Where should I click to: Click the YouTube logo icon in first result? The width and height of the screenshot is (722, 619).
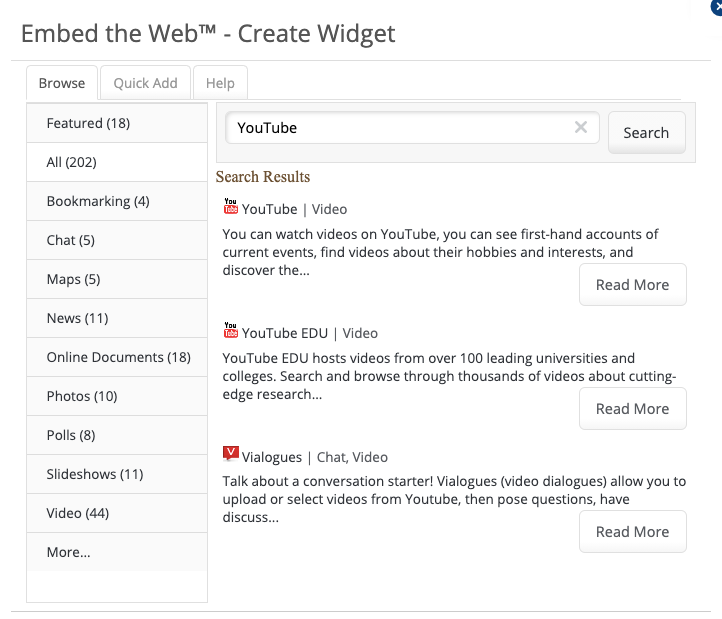pos(231,206)
